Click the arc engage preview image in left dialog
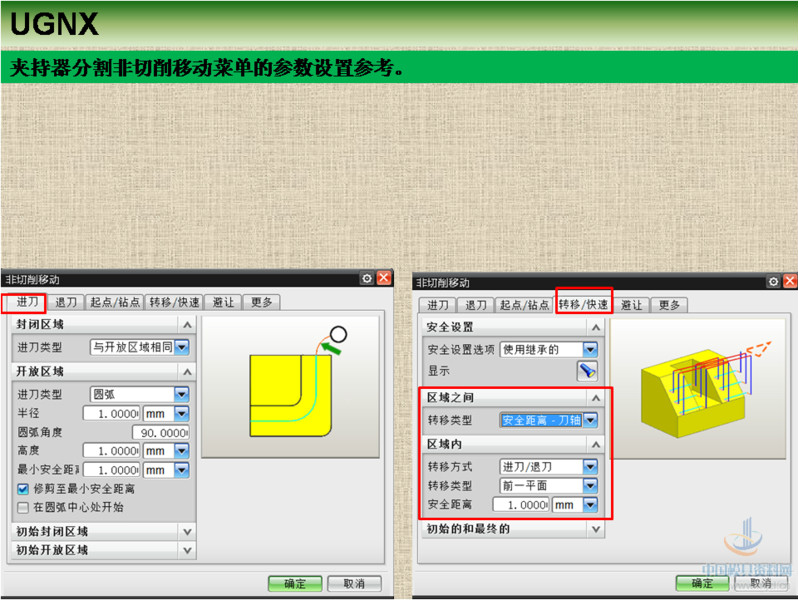Viewport: 798px width, 600px height. pyautogui.click(x=295, y=385)
